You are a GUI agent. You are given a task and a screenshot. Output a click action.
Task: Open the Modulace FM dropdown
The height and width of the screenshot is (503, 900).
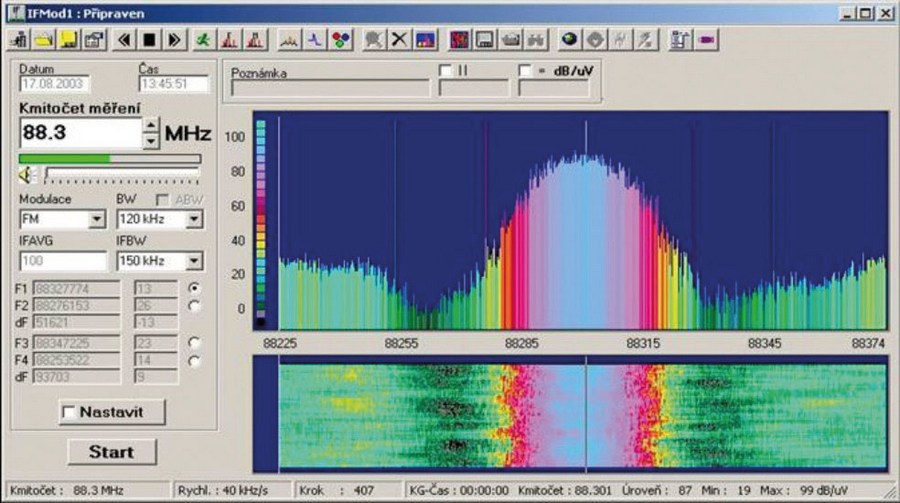98,218
